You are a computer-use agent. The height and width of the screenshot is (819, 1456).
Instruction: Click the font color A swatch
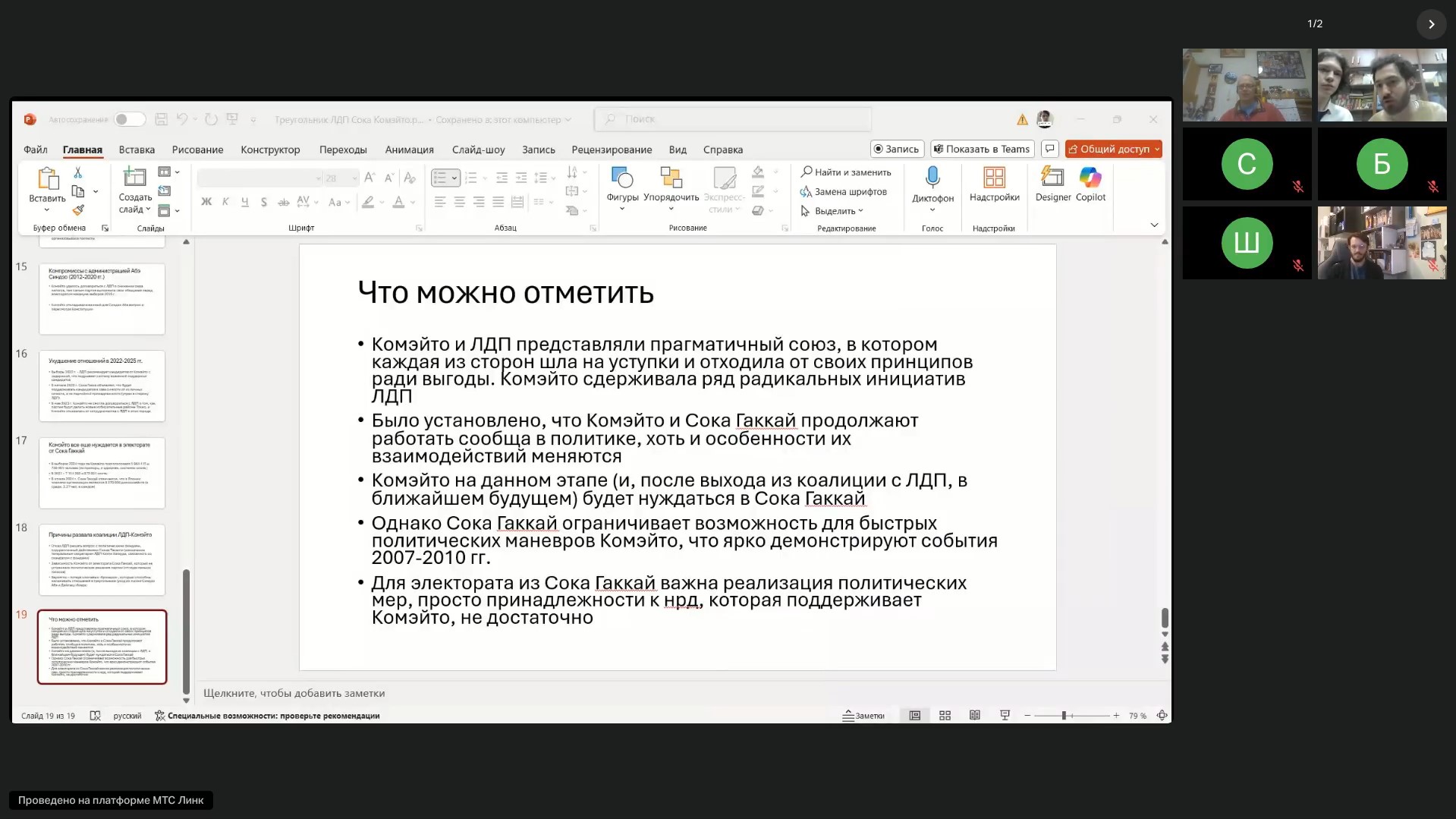tap(398, 202)
